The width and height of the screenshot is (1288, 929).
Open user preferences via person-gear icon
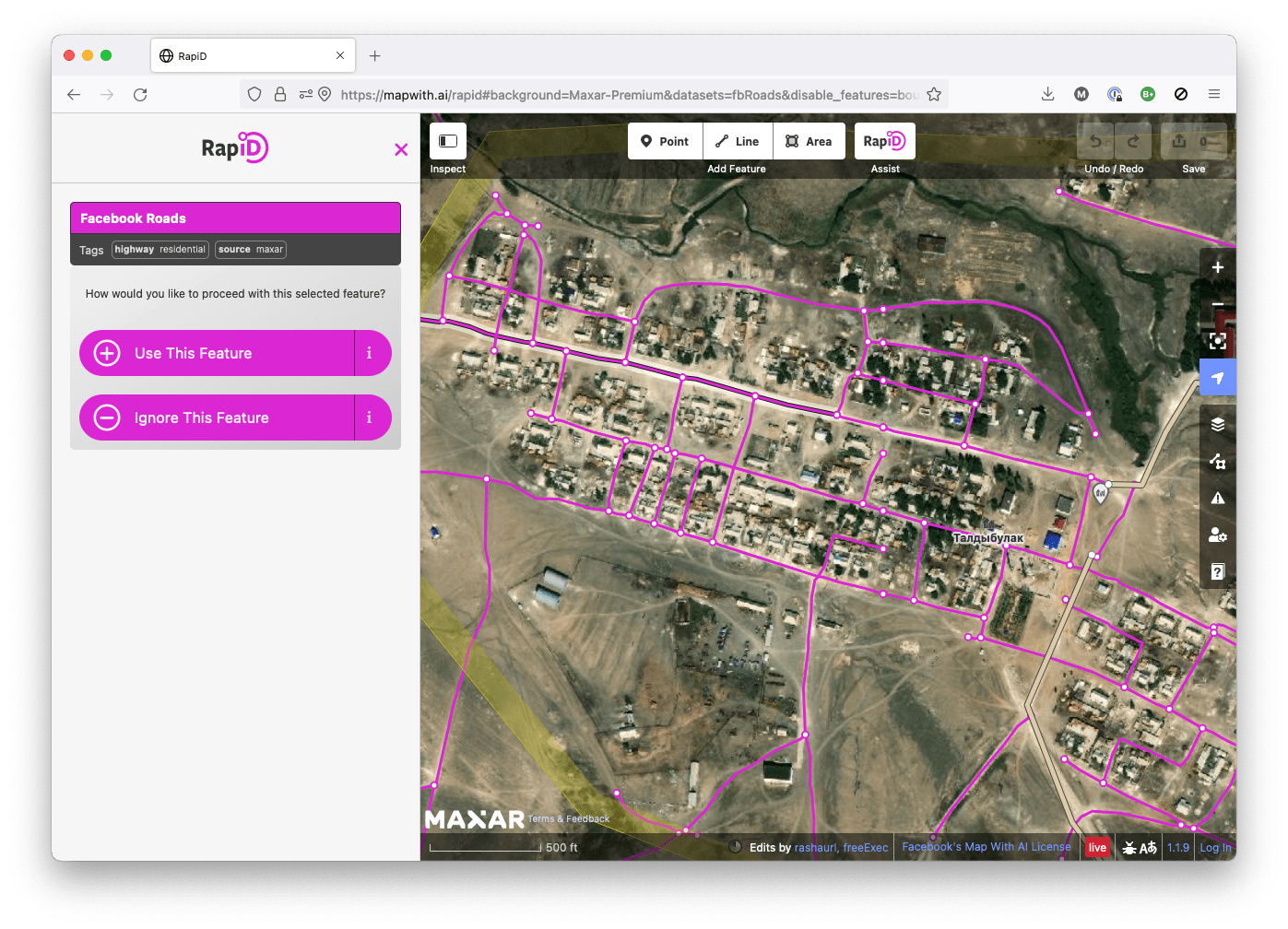point(1217,535)
